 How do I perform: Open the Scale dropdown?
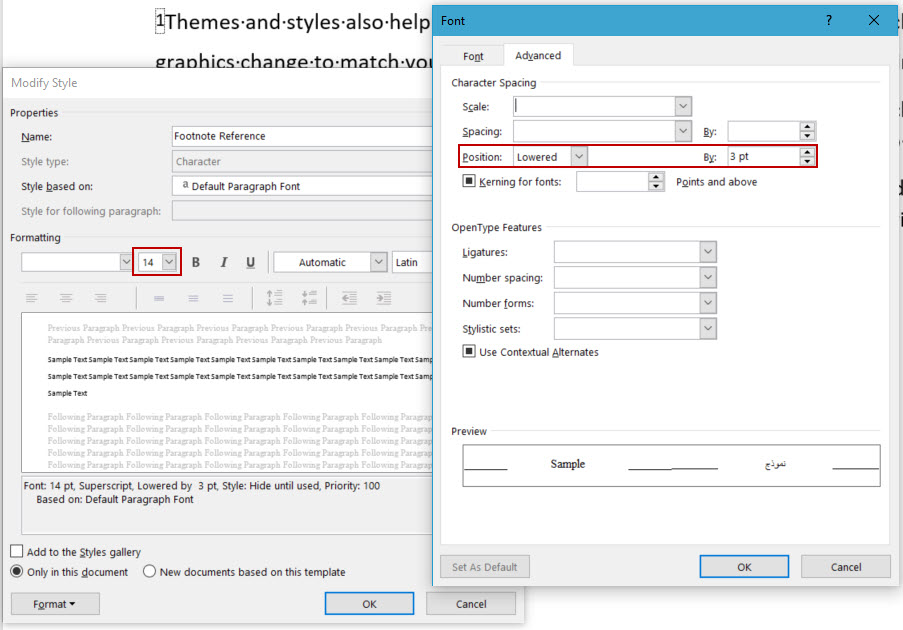[683, 107]
